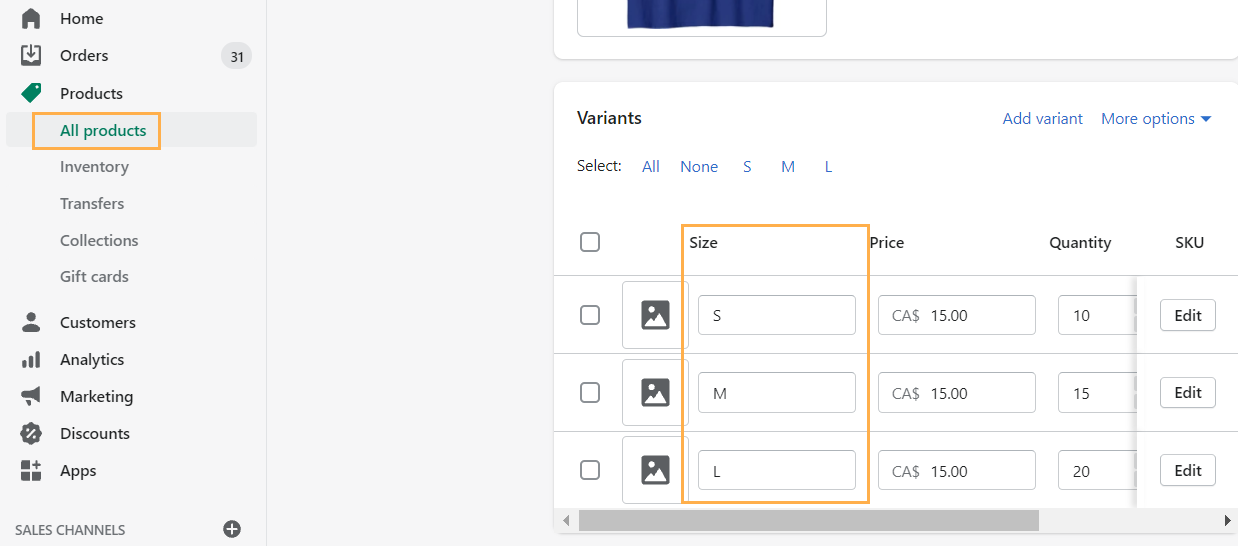Check the box for the L variant
The width and height of the screenshot is (1238, 546).
[x=590, y=470]
